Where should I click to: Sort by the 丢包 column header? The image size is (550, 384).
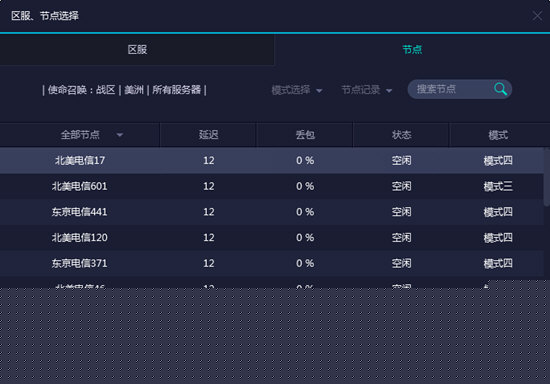pos(305,135)
